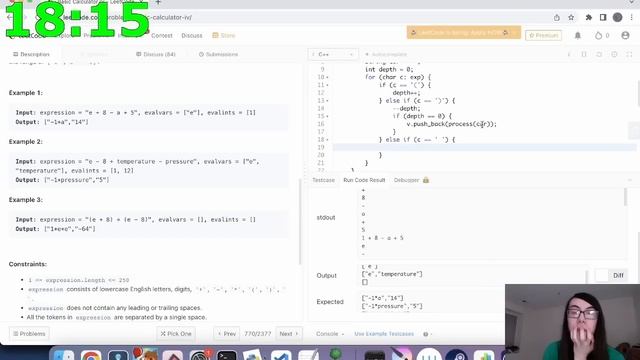
Task: Switch to the Description tab
Action: pos(31,54)
